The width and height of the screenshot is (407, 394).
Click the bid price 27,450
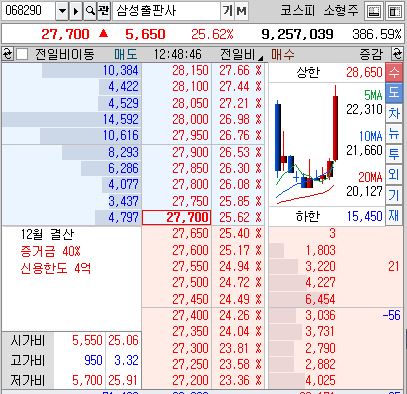(x=190, y=299)
